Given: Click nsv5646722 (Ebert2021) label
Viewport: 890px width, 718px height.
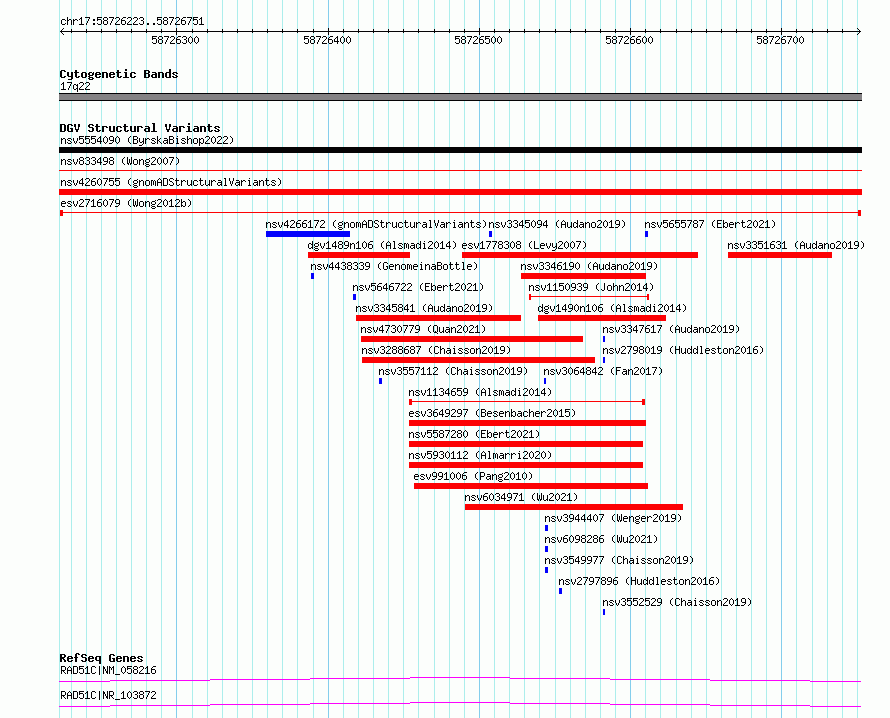Looking at the screenshot, I should pyautogui.click(x=418, y=287).
